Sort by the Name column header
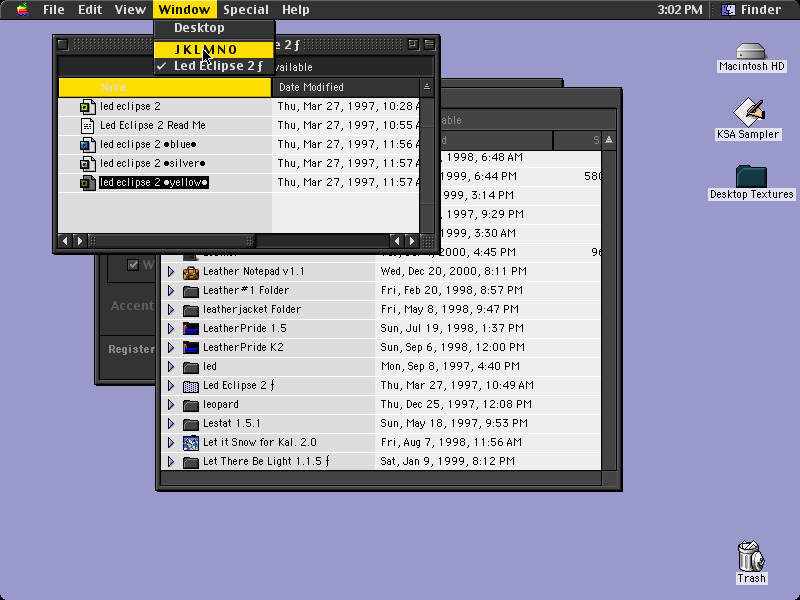The image size is (800, 600). (165, 87)
